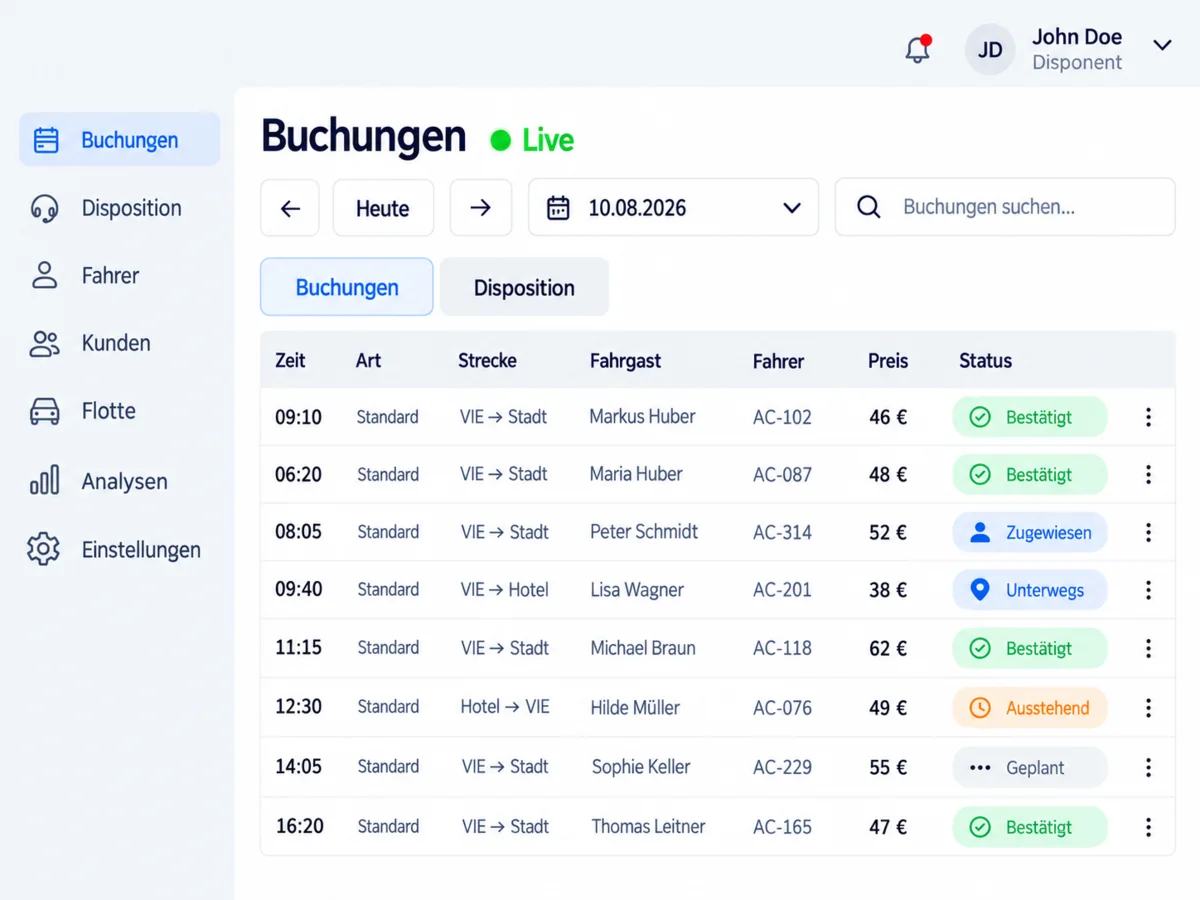The height and width of the screenshot is (900, 1200).
Task: Open row menu for Peter Schmidt booking
Action: (x=1148, y=532)
